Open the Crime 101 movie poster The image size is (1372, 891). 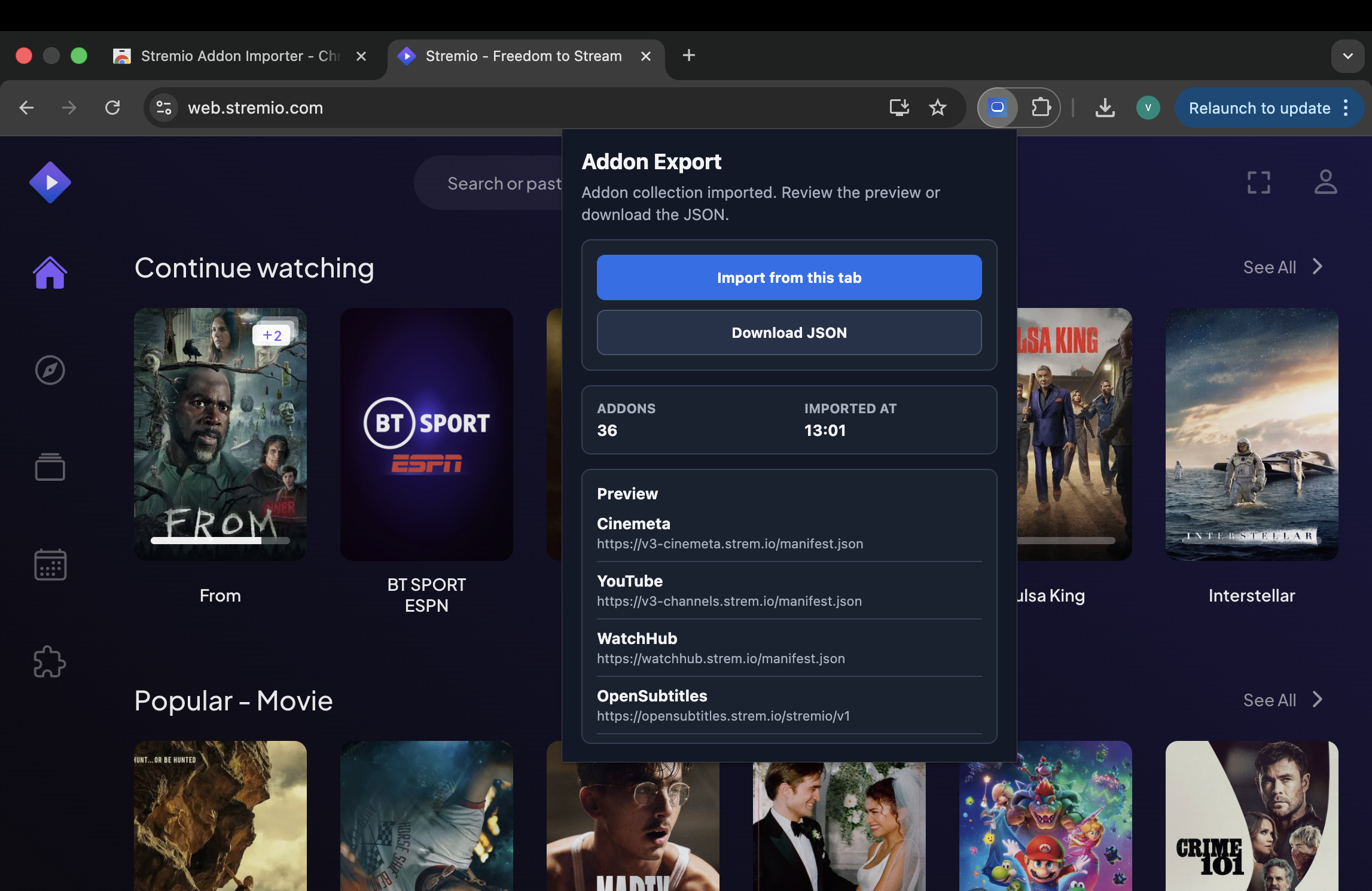tap(1252, 816)
